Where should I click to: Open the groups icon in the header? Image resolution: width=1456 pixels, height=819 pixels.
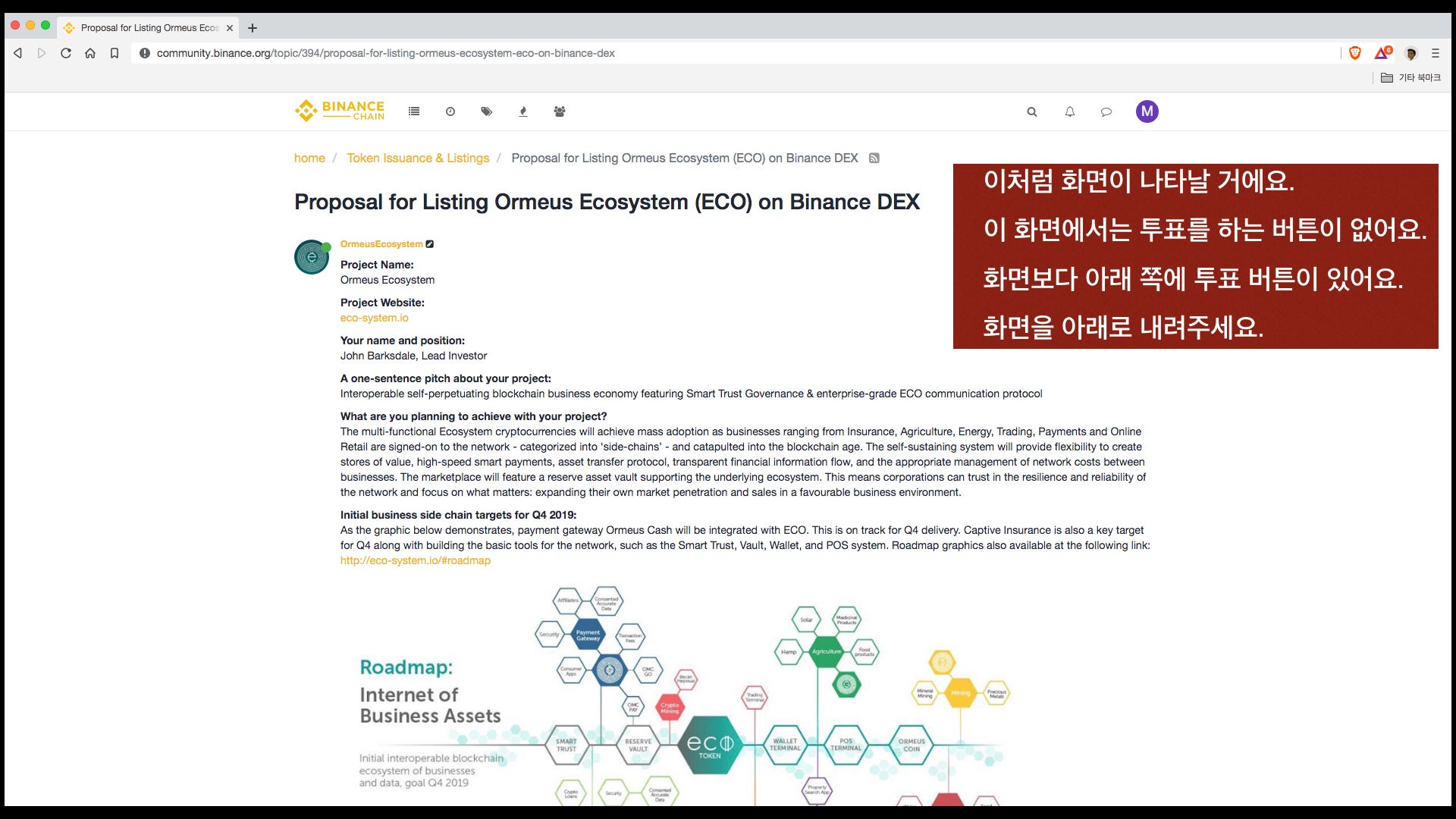click(560, 111)
